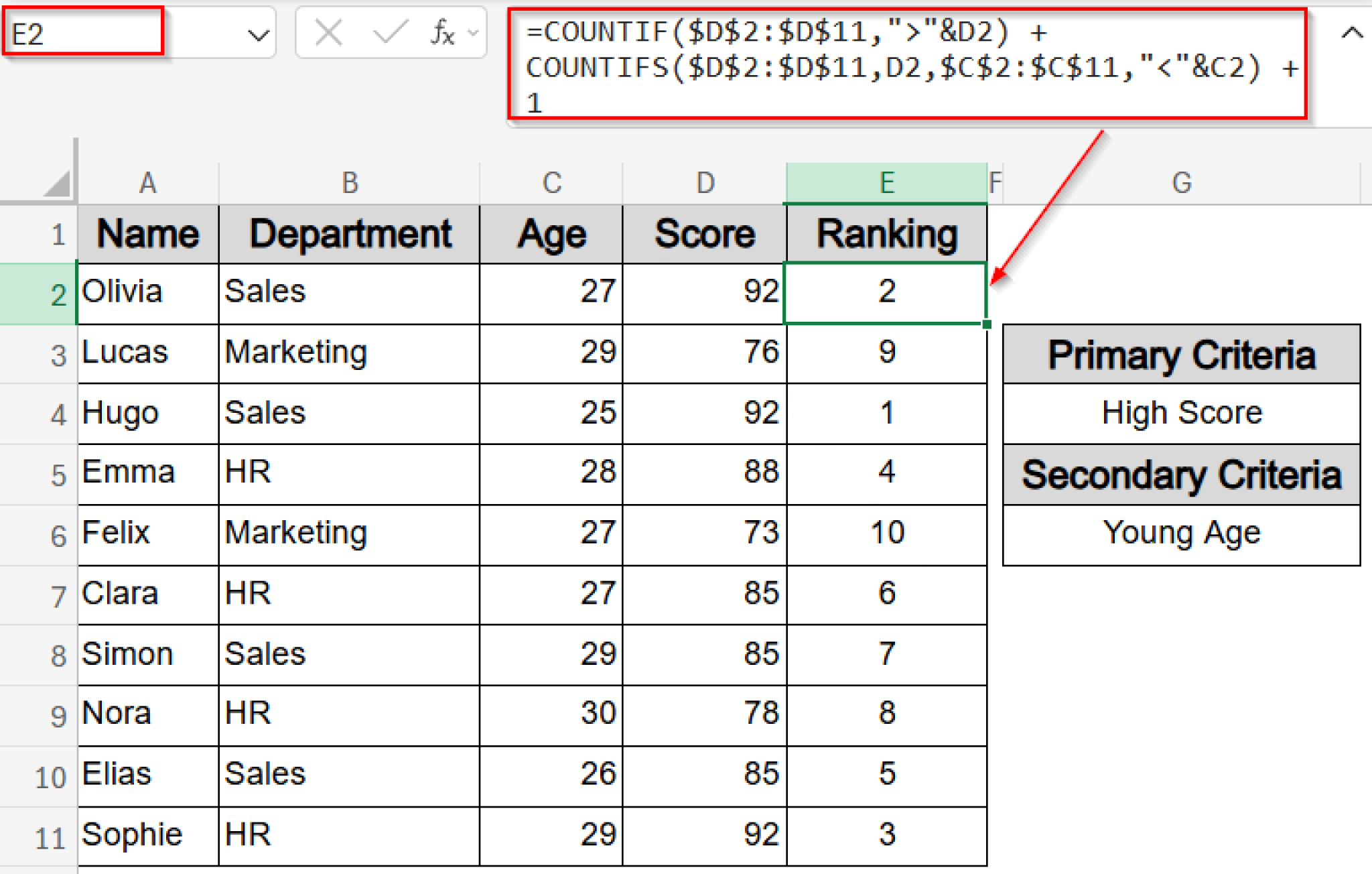Select the Score column D header

pyautogui.click(x=704, y=182)
